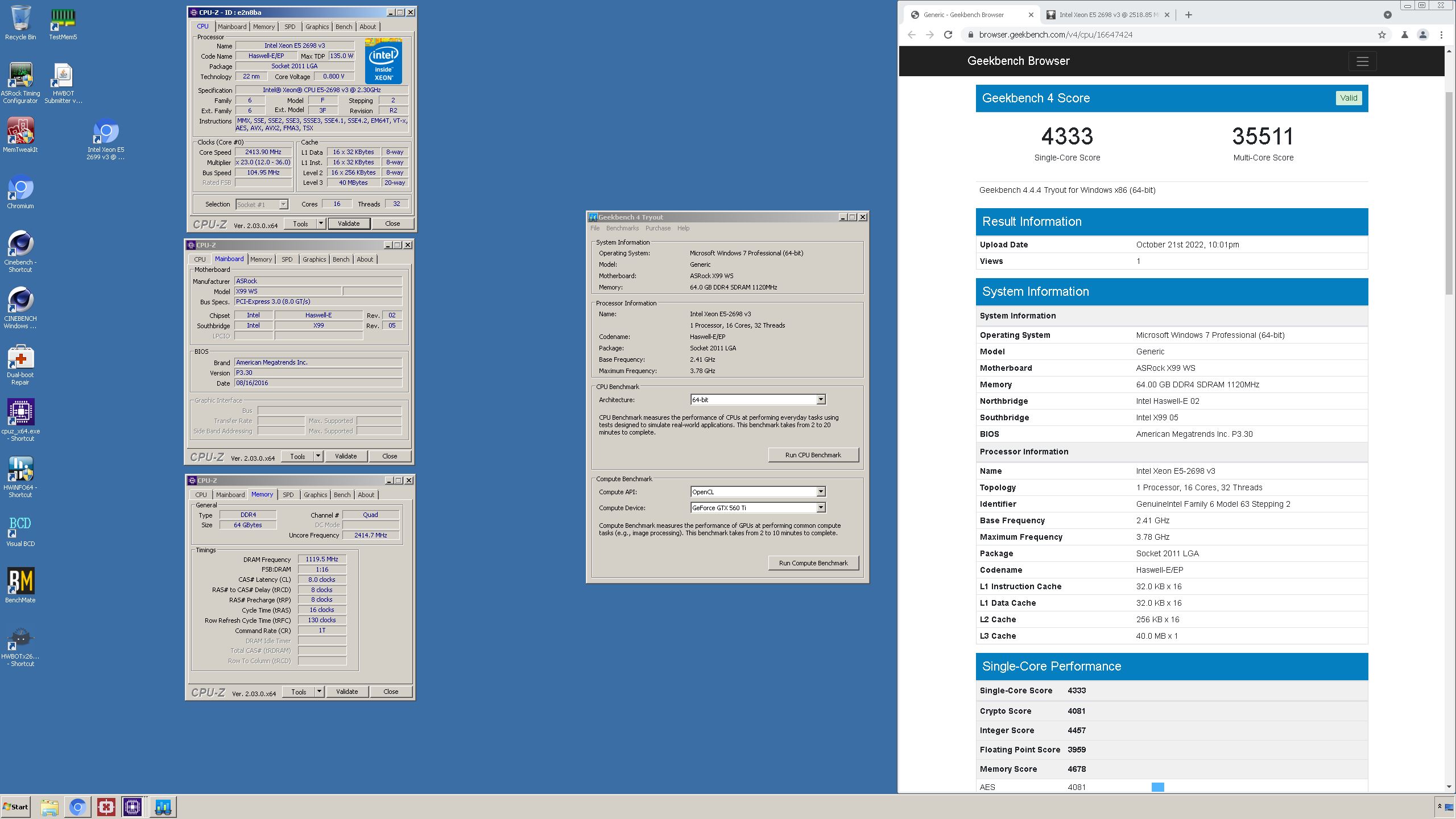
Task: Switch to Chromium in the taskbar
Action: tap(78, 806)
